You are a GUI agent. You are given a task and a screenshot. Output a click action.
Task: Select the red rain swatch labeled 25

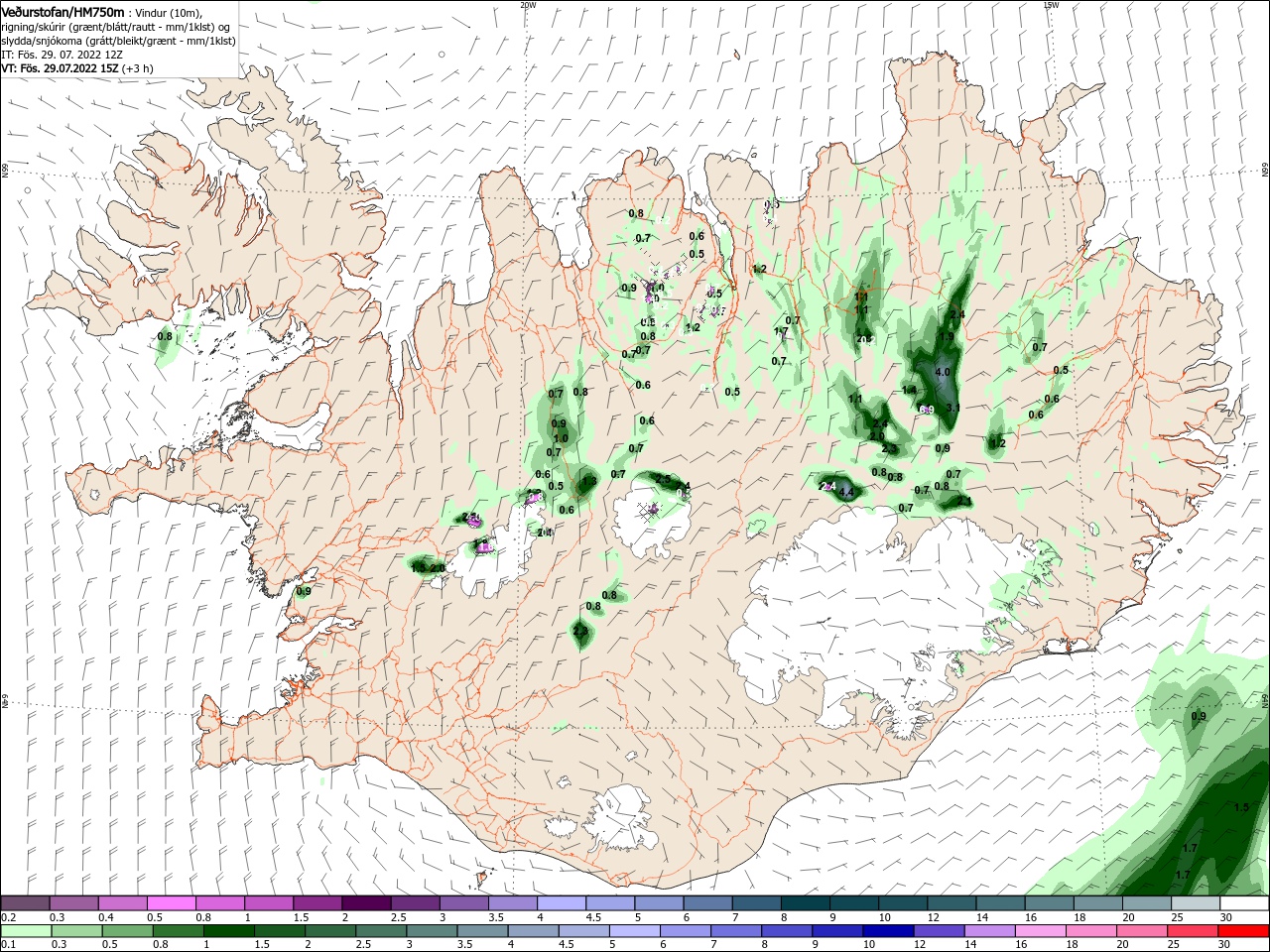click(1191, 930)
